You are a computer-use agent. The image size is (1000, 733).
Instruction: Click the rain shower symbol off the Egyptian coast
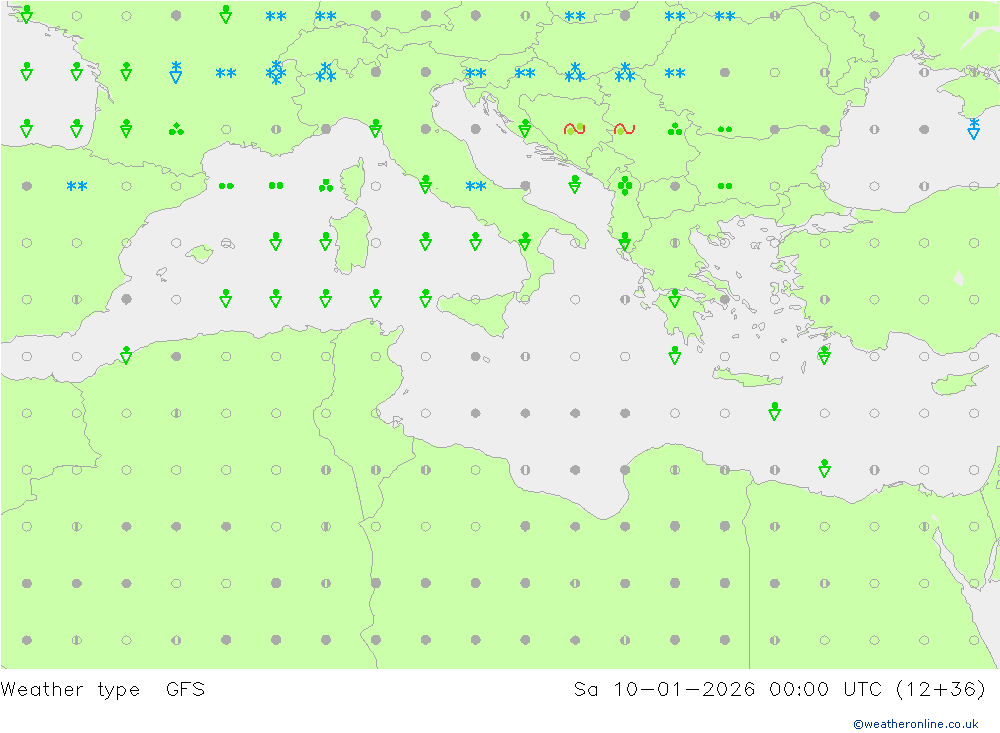(x=824, y=468)
